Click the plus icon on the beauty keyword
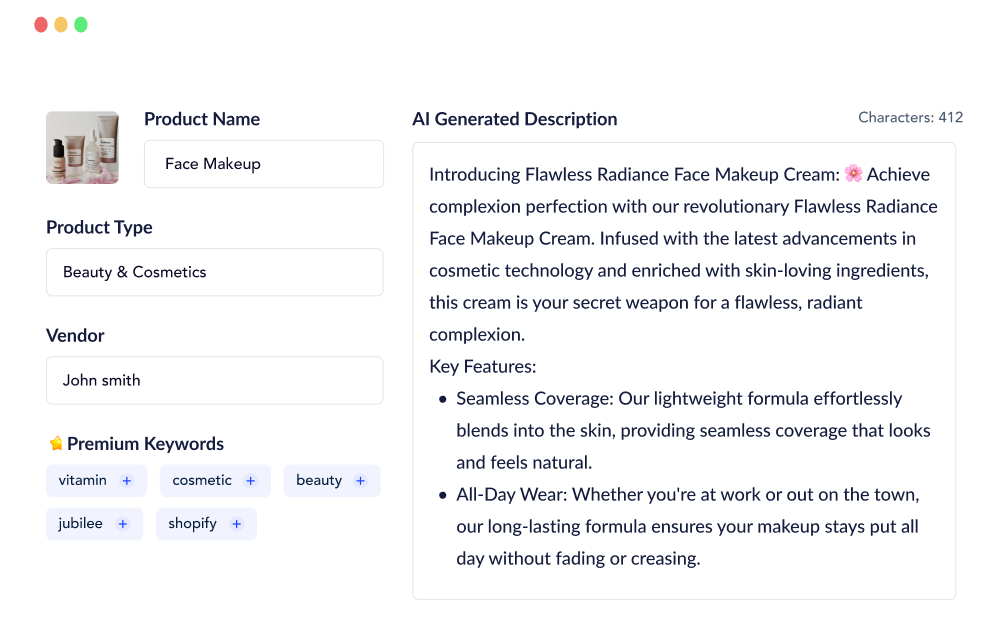The width and height of the screenshot is (1001, 630). click(x=358, y=480)
